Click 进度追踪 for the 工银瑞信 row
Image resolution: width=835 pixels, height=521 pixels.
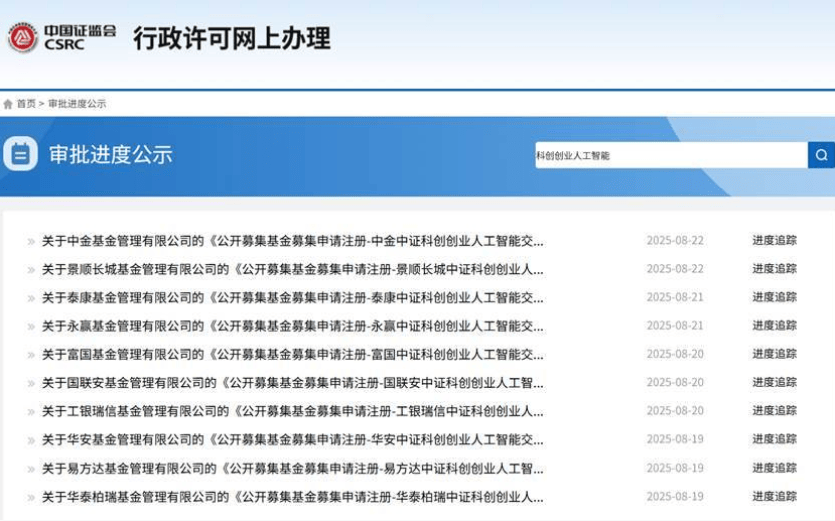tap(774, 411)
